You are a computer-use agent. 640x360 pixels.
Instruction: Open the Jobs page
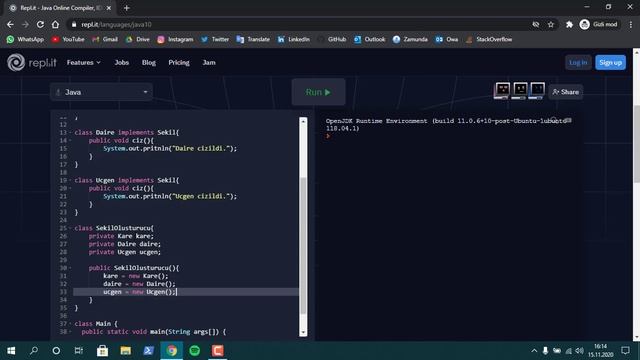tap(122, 62)
